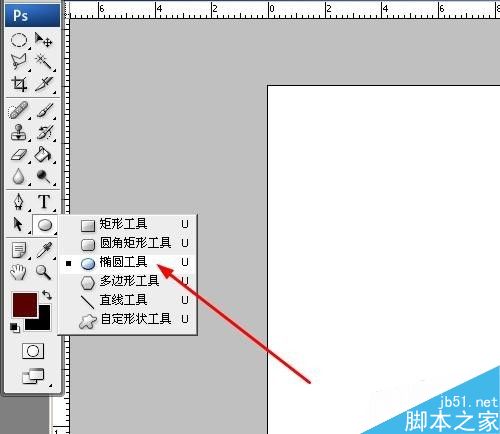500x434 pixels.
Task: Choose the Polygonal Lasso tool
Action: click(x=19, y=62)
